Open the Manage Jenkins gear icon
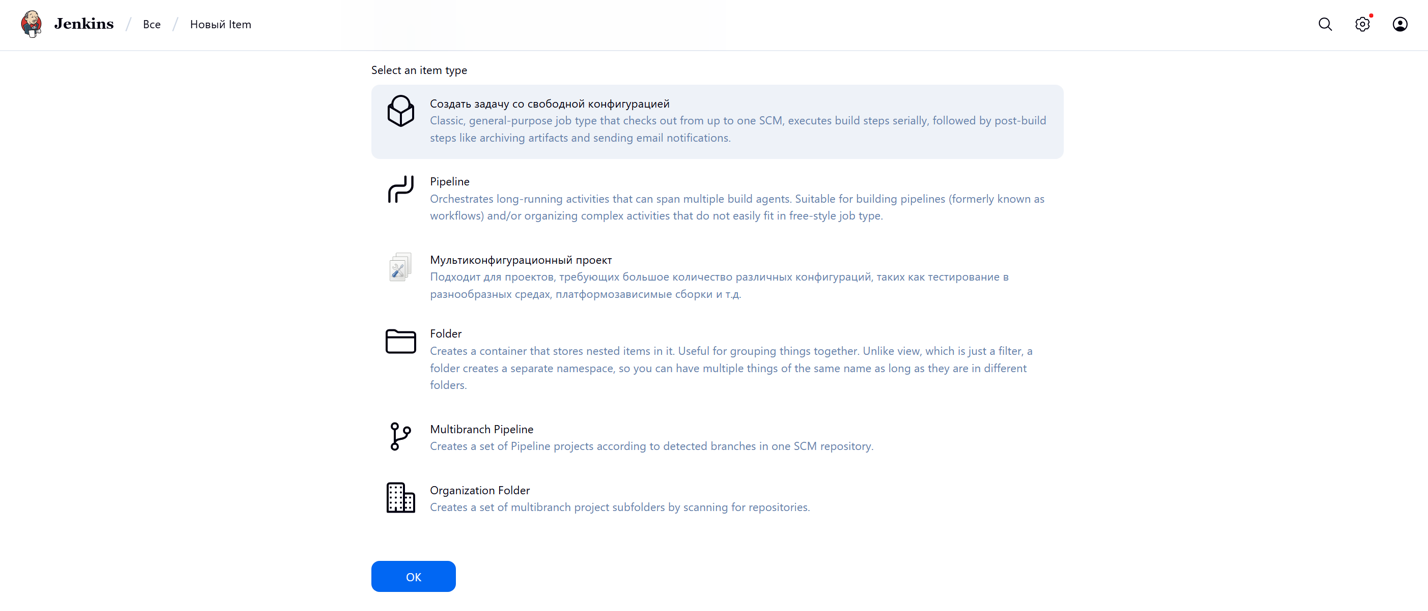 (1362, 24)
